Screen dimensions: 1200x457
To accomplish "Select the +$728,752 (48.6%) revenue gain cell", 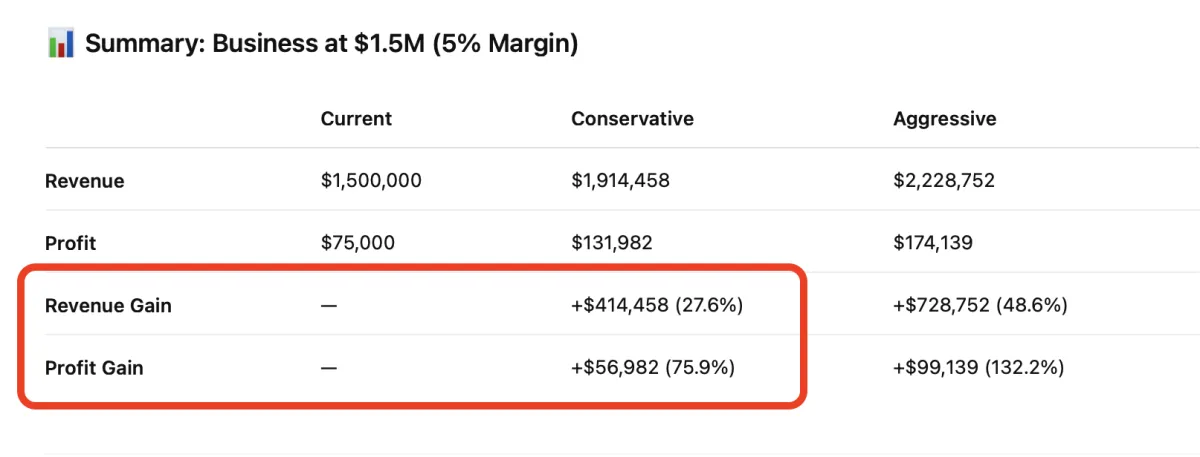I will click(x=980, y=306).
